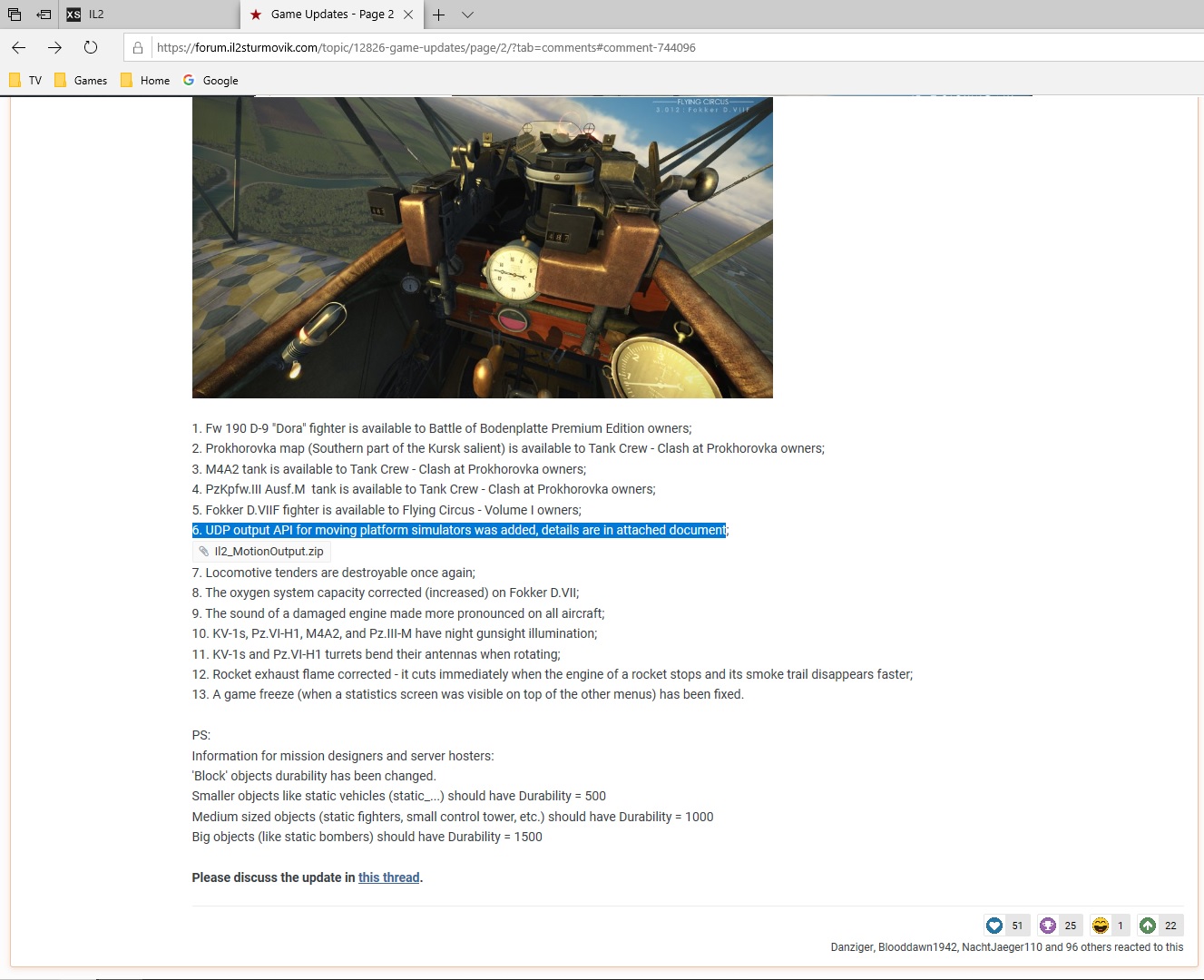Click the 'Rocket exhaust flame corrected' line
1204x980 pixels.
[x=553, y=674]
